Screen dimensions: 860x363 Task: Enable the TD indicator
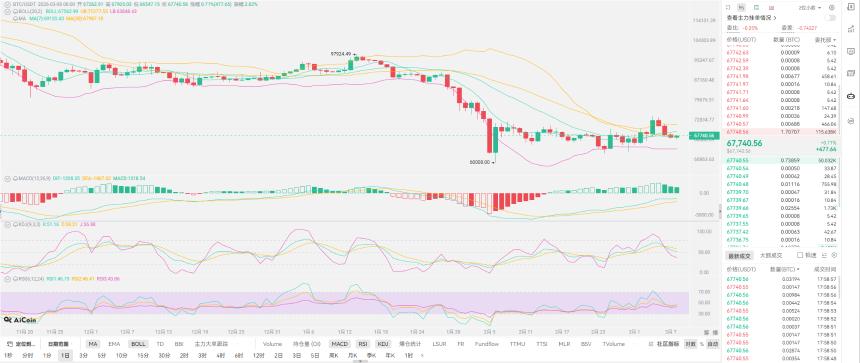(x=160, y=344)
